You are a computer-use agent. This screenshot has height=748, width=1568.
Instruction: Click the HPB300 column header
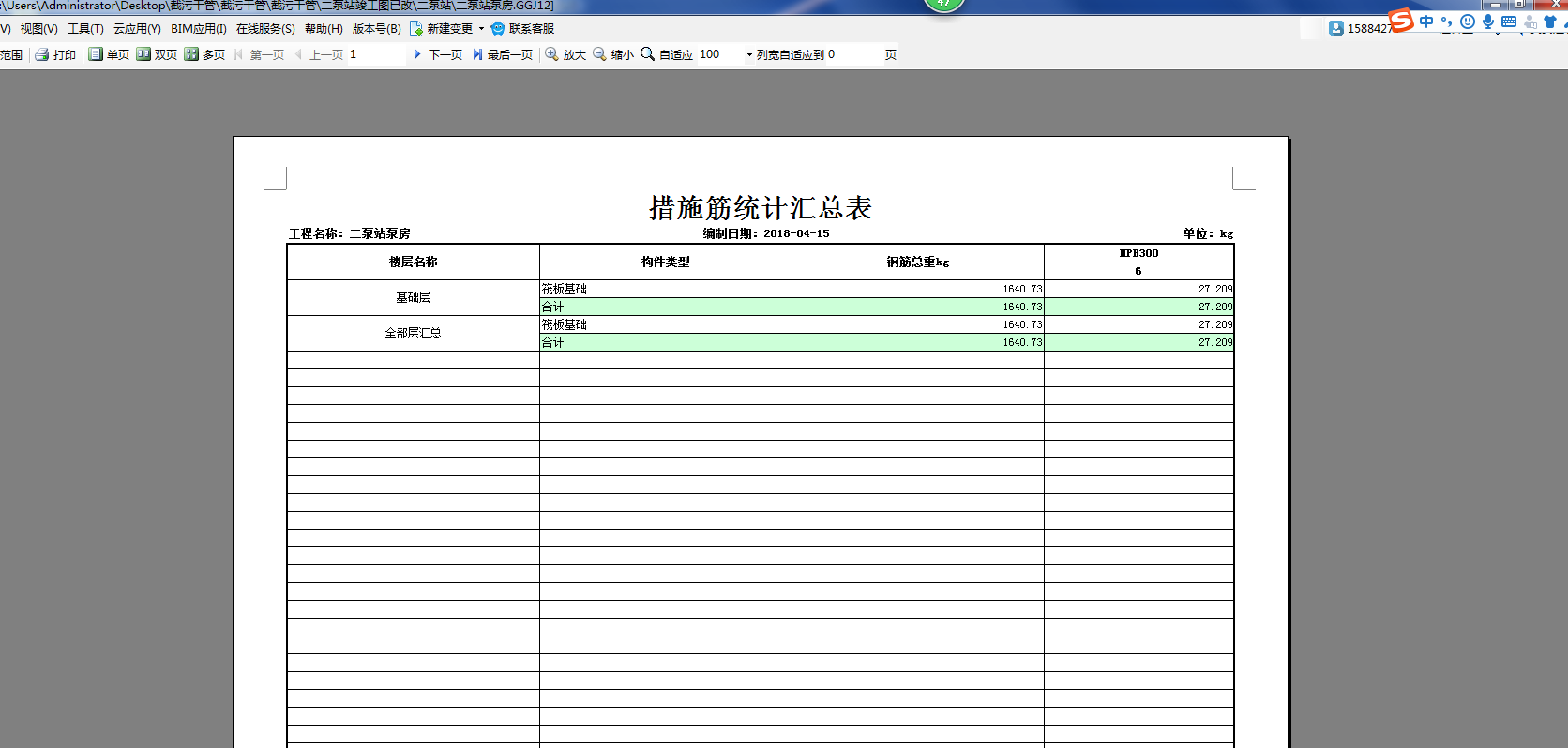[1138, 253]
